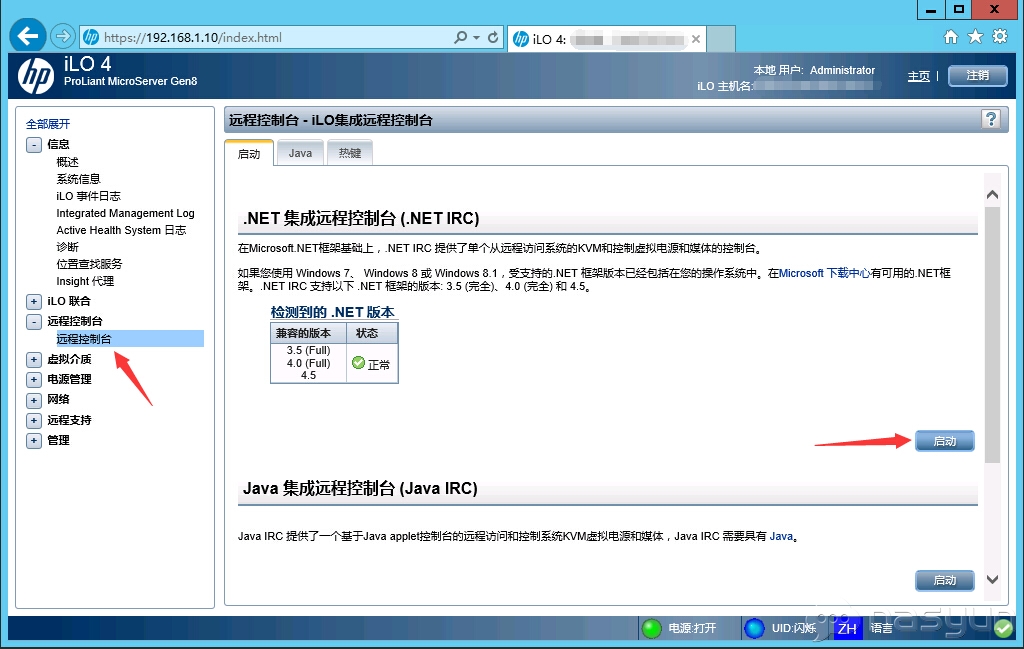This screenshot has width=1024, height=649.
Task: Expand the 远程支持 section
Action: tap(34, 420)
